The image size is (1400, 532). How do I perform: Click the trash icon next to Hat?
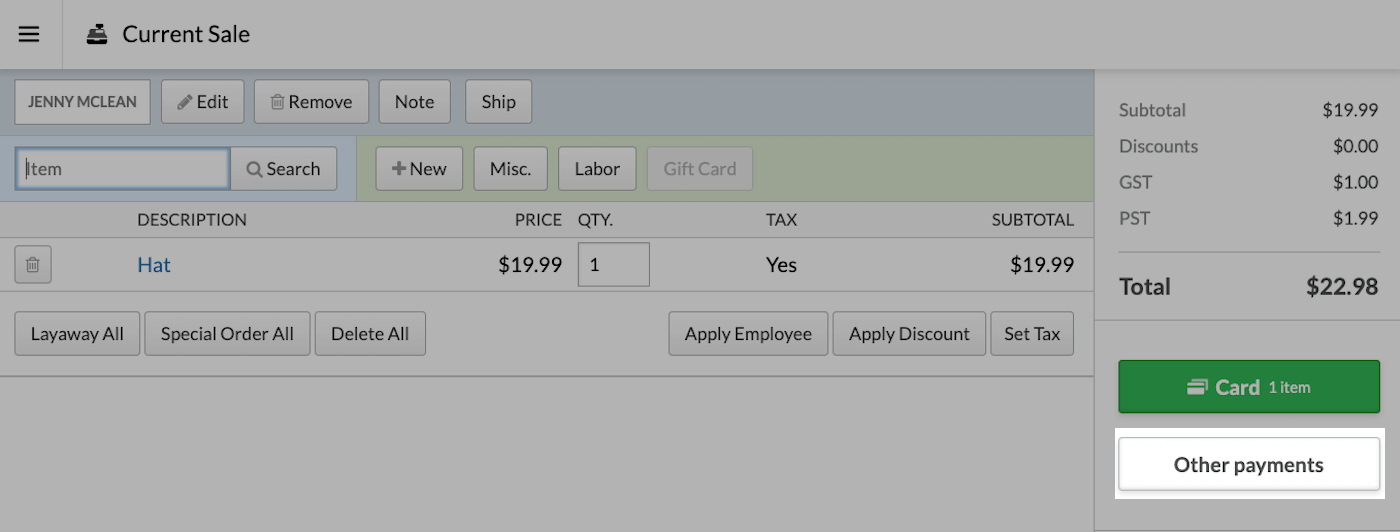pyautogui.click(x=33, y=265)
